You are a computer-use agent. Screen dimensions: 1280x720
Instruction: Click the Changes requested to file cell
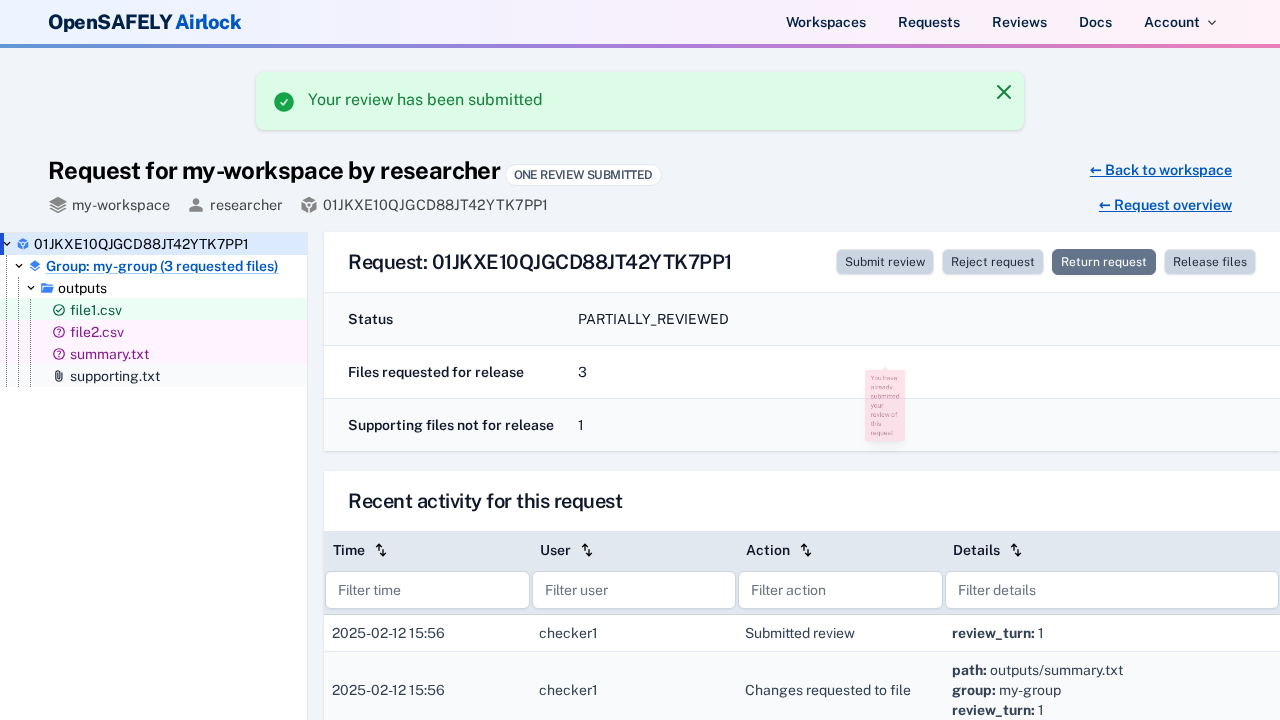click(828, 690)
